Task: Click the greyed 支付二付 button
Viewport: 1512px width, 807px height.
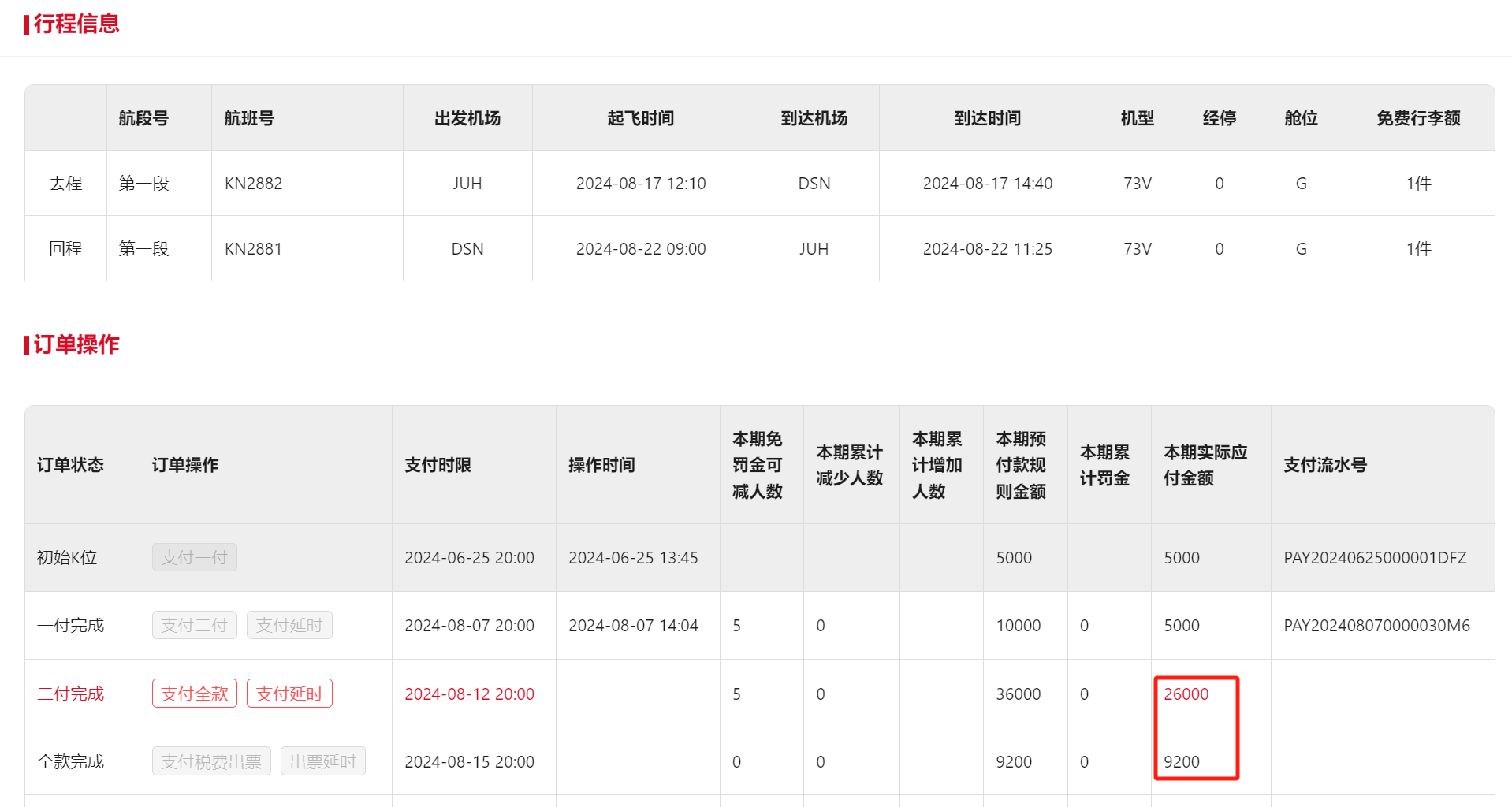Action: (x=194, y=625)
